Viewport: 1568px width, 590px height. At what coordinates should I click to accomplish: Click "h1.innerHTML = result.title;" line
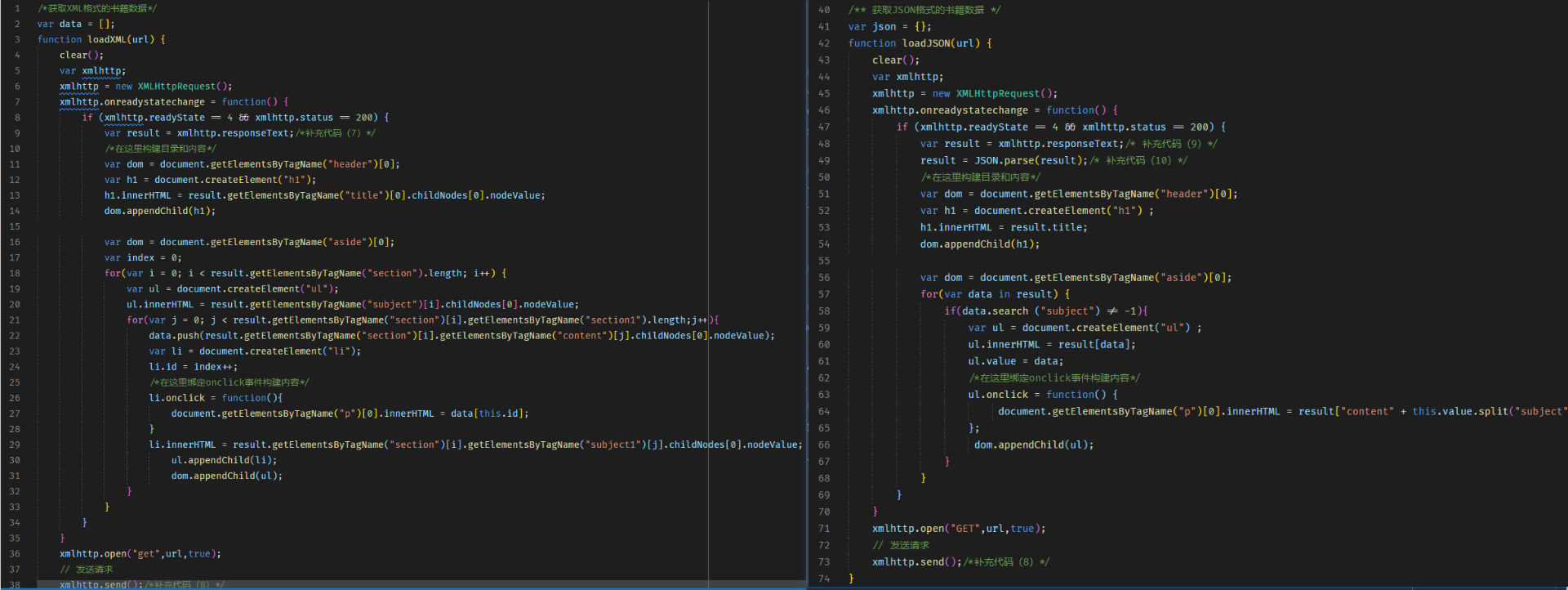pyautogui.click(x=1004, y=227)
